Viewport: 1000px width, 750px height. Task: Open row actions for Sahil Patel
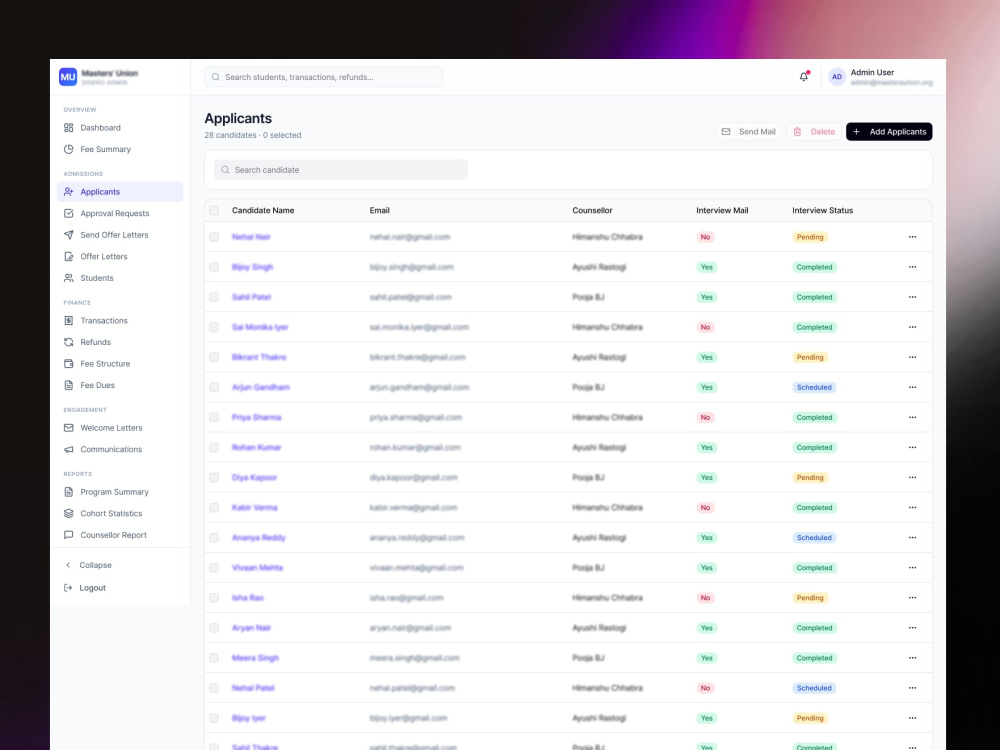tap(913, 297)
